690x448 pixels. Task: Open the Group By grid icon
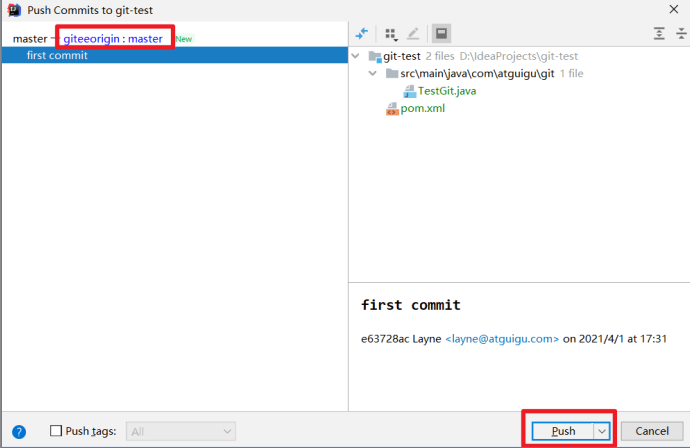(x=391, y=34)
